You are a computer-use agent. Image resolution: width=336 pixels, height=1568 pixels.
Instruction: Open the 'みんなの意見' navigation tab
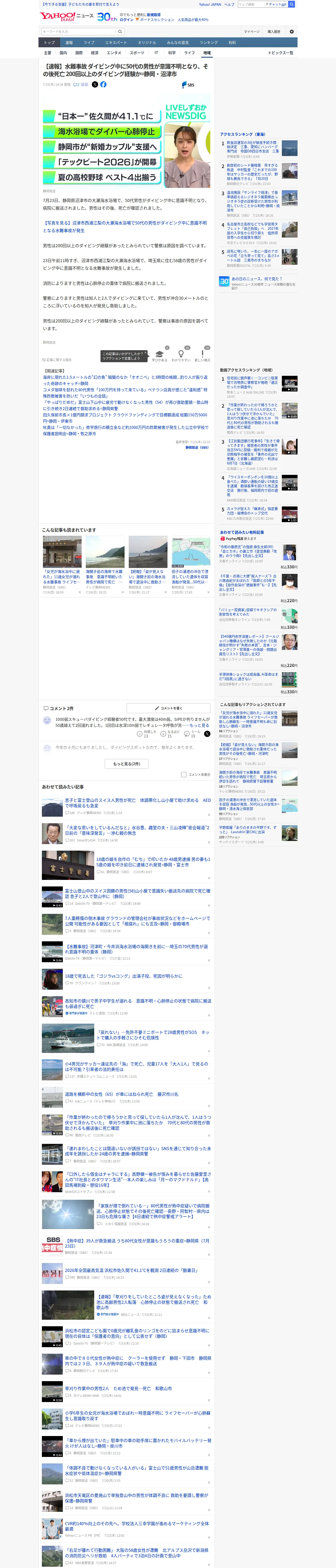tap(178, 43)
